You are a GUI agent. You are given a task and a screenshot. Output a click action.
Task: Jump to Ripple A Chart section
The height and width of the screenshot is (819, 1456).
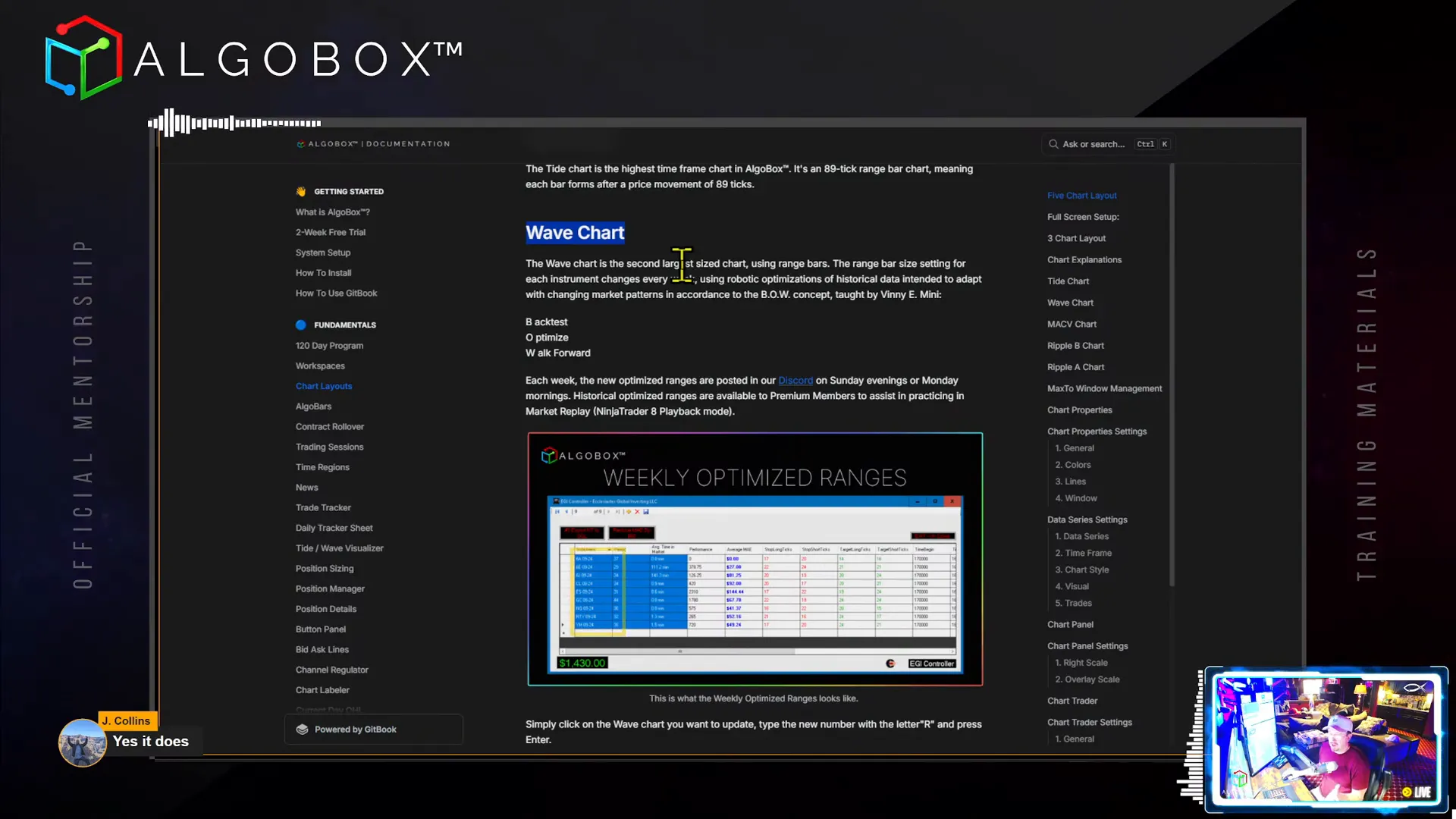1076,368
